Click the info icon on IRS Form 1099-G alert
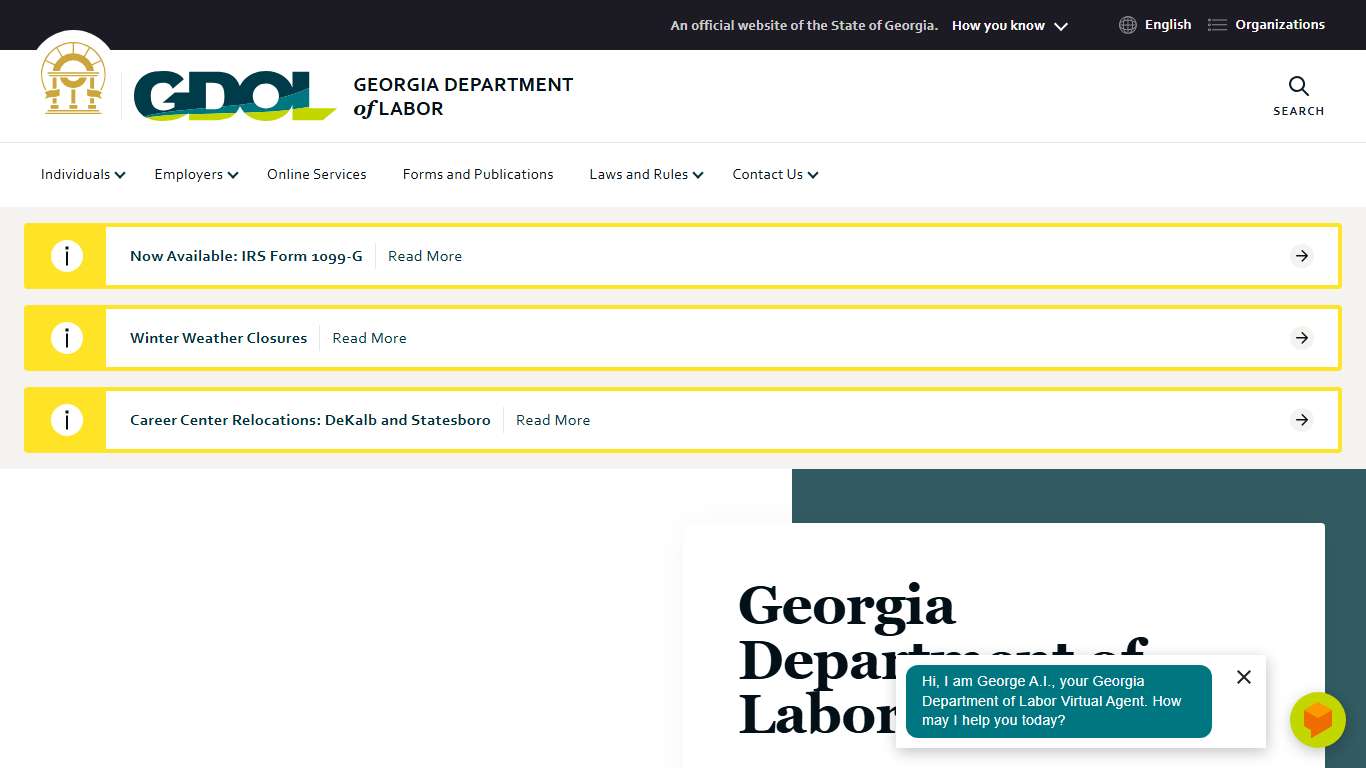This screenshot has height=768, width=1366. tap(67, 255)
